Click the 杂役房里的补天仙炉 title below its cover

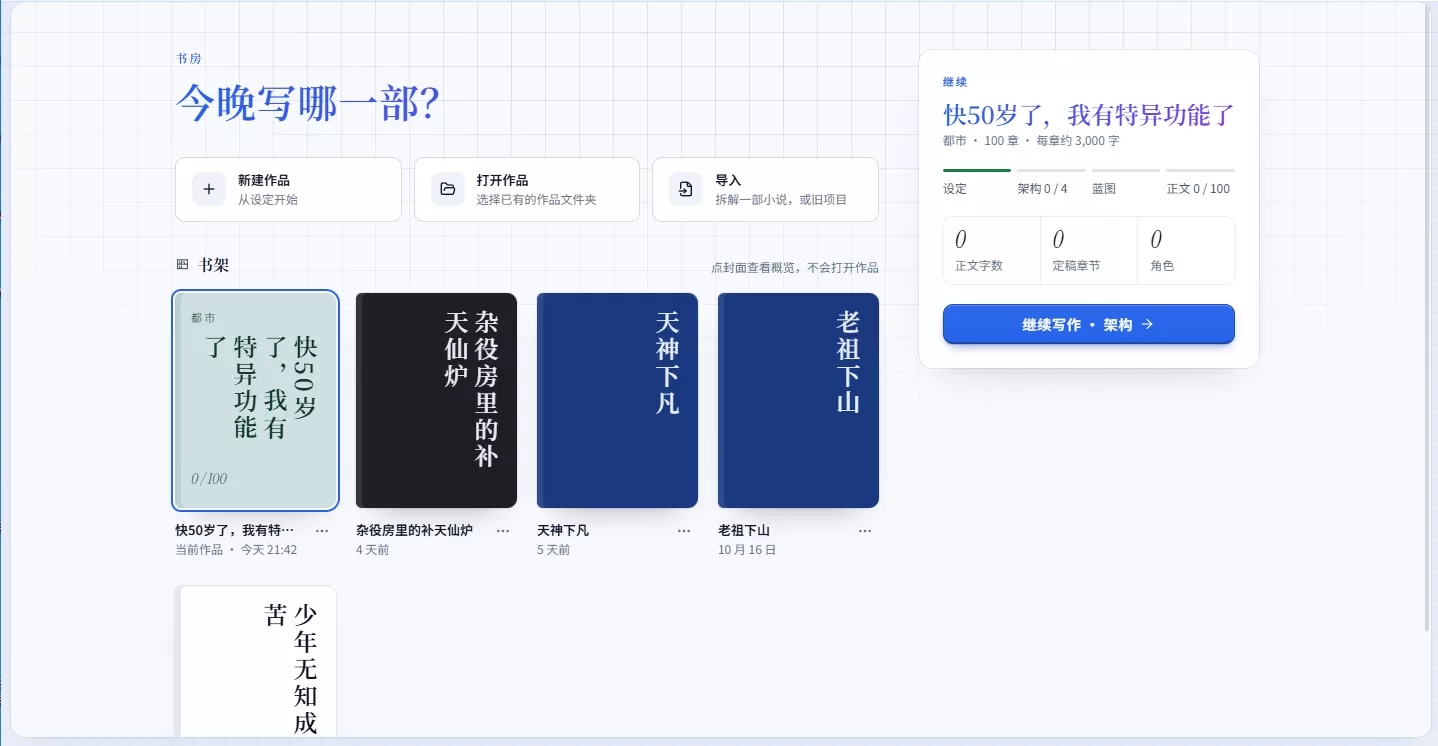414,530
